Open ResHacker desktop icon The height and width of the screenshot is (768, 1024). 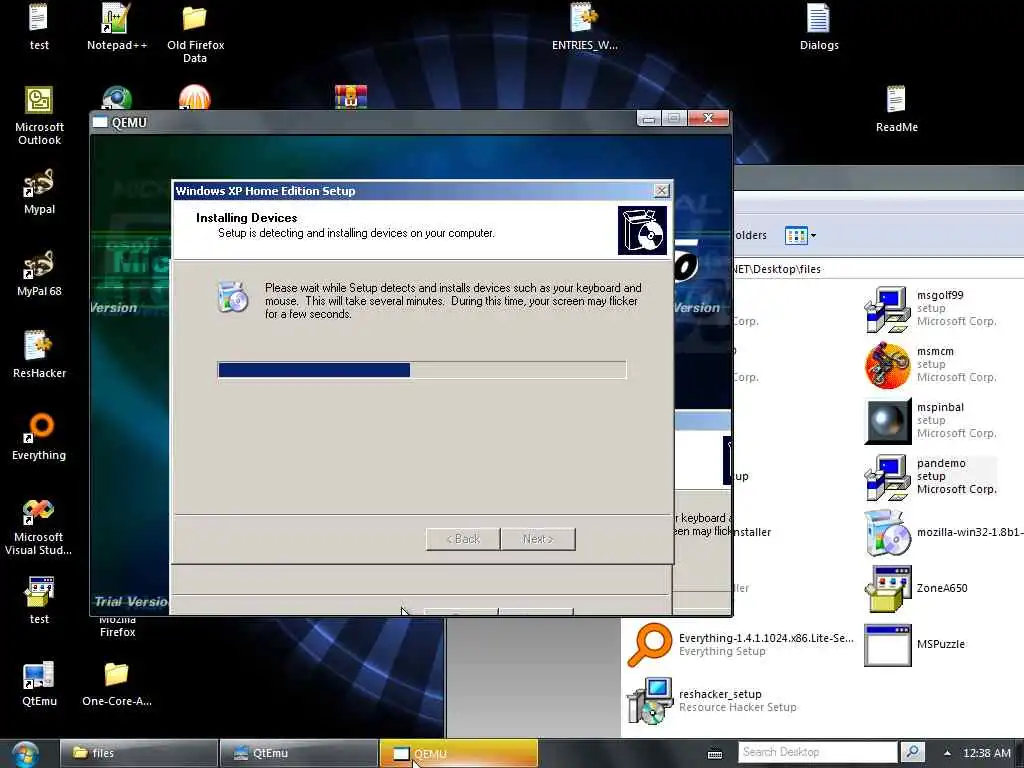[x=39, y=355]
